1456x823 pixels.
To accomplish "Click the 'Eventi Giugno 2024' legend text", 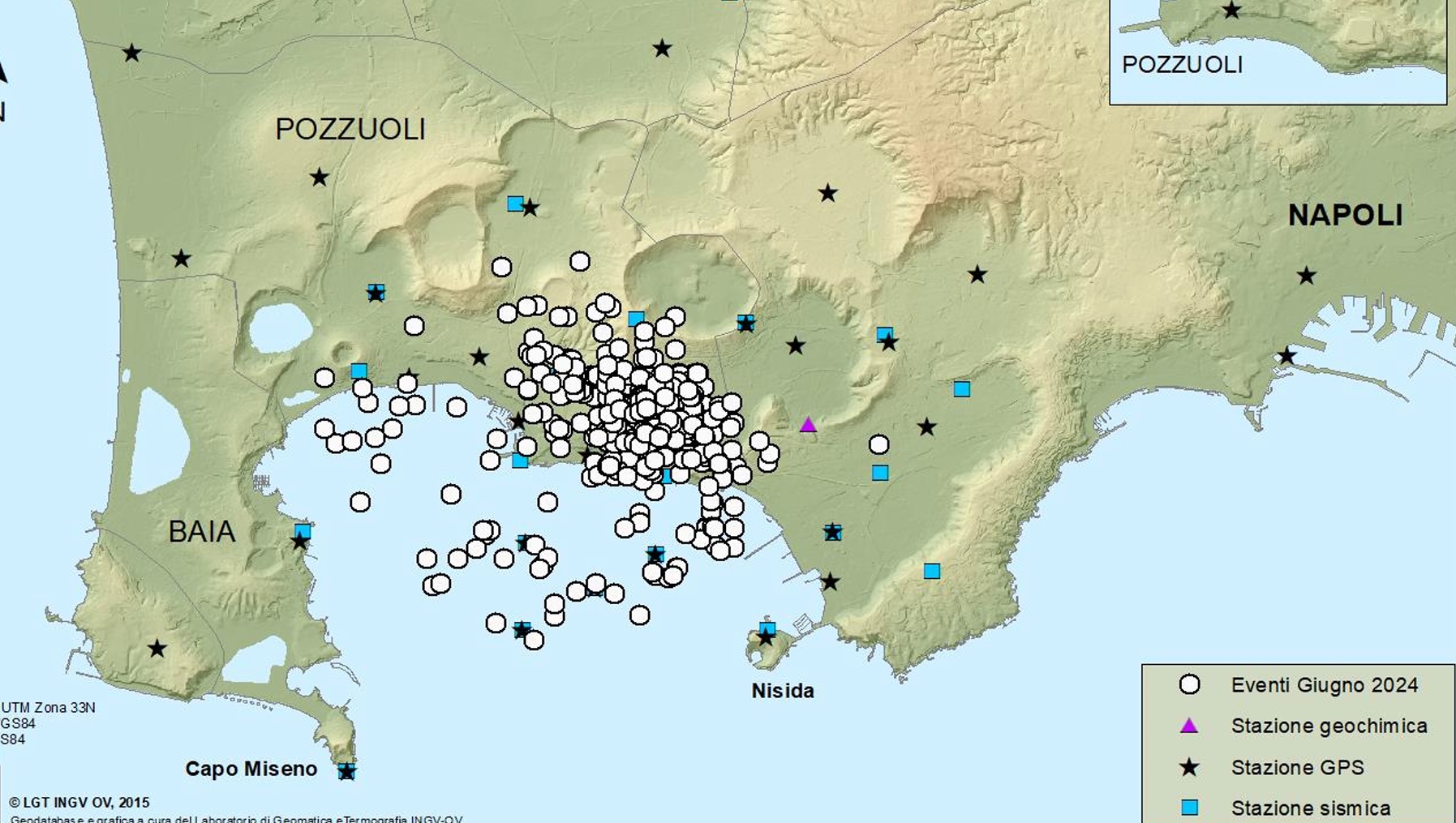I will (1324, 685).
